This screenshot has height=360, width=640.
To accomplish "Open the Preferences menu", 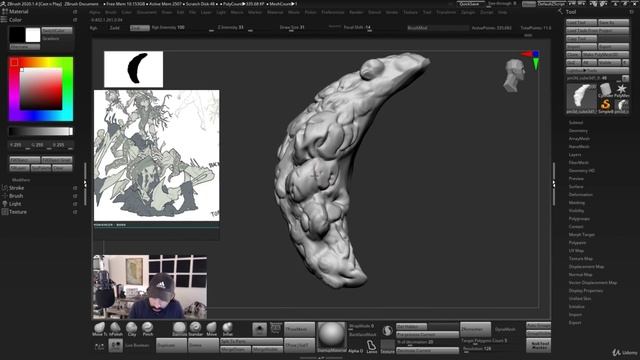I will (x=333, y=12).
